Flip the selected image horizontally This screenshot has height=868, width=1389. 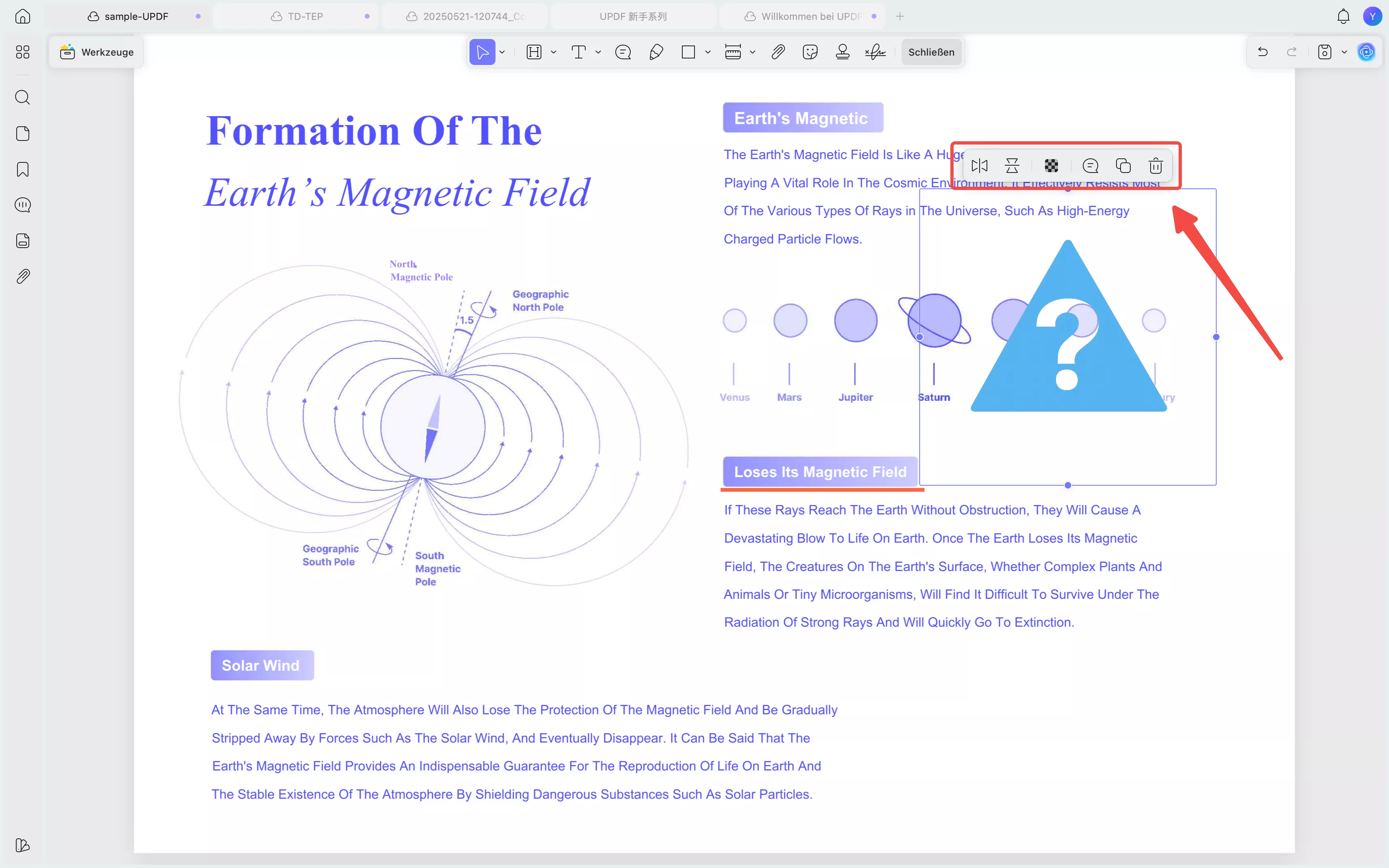coord(979,166)
